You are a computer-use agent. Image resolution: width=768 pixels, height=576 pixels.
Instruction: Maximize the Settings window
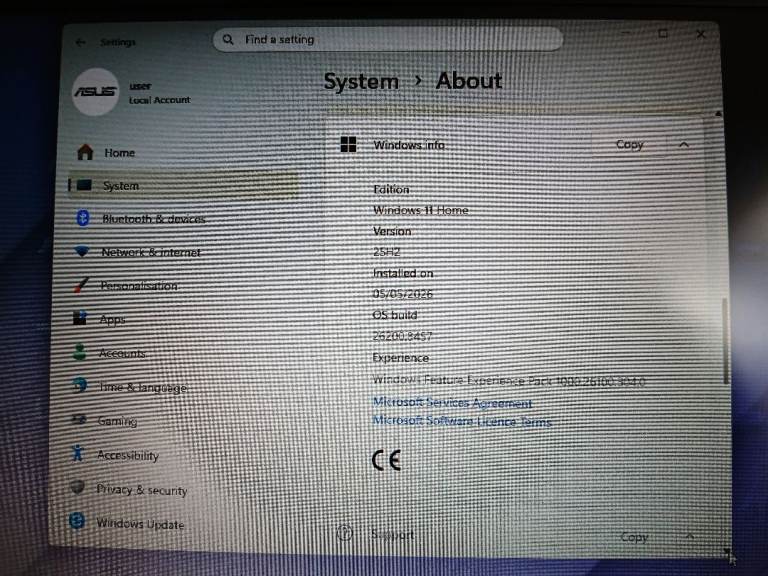coord(663,33)
